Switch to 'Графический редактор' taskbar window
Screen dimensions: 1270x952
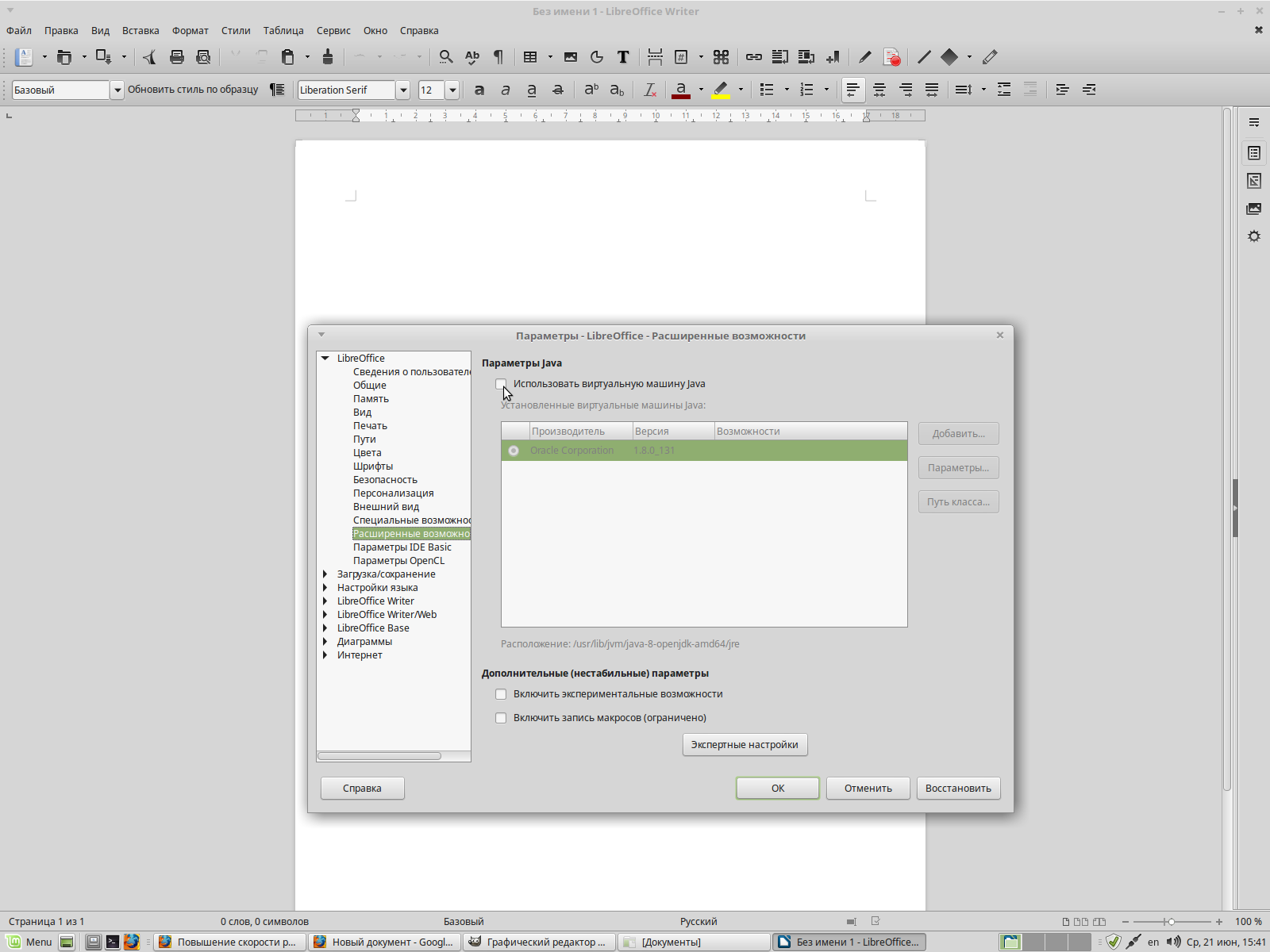click(540, 942)
